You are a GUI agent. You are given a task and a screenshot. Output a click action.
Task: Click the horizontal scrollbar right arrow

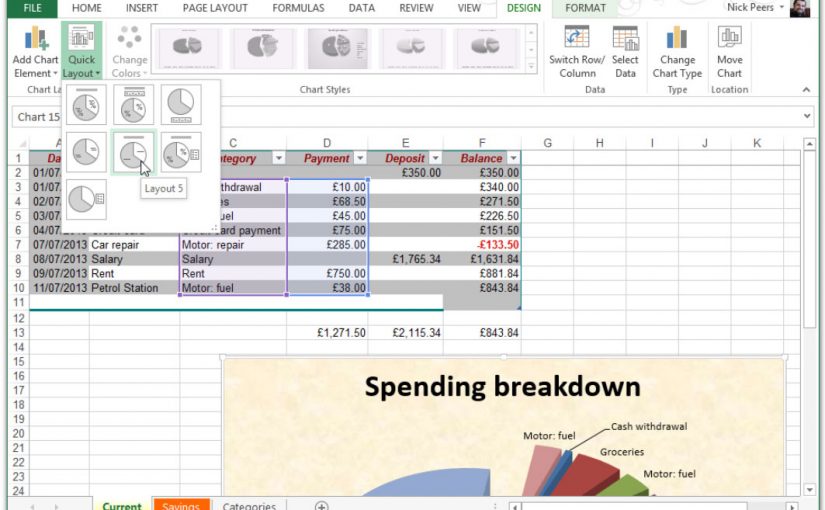point(792,507)
